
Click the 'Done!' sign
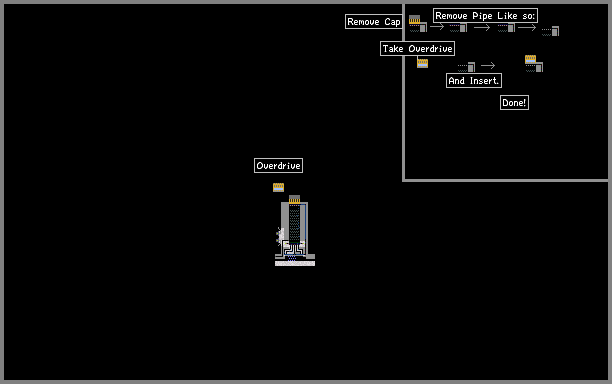[x=514, y=102]
